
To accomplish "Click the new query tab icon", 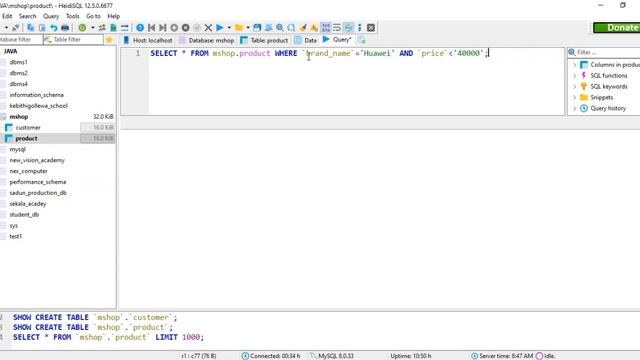I will (x=361, y=40).
